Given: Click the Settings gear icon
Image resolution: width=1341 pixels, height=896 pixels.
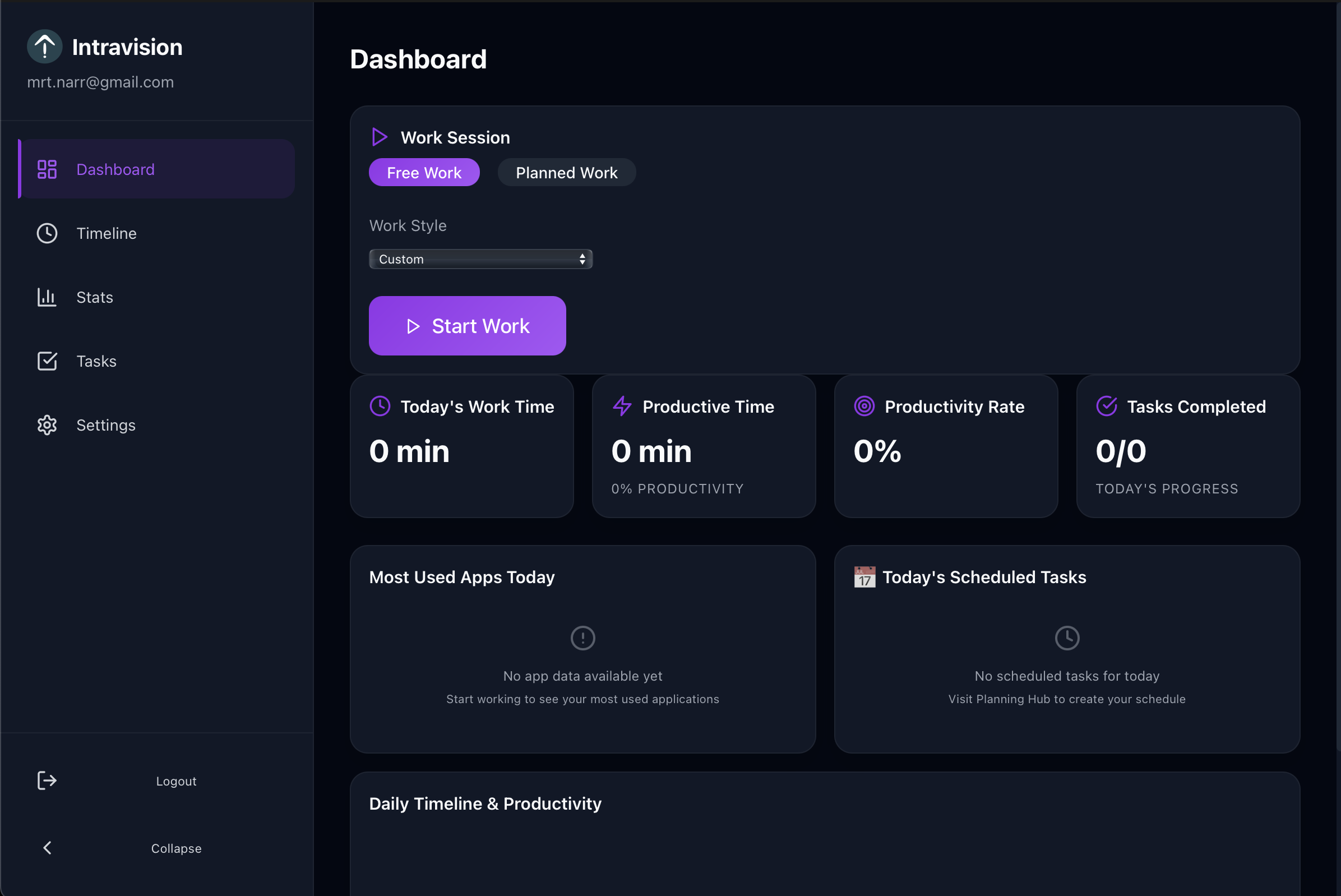Looking at the screenshot, I should (x=47, y=425).
